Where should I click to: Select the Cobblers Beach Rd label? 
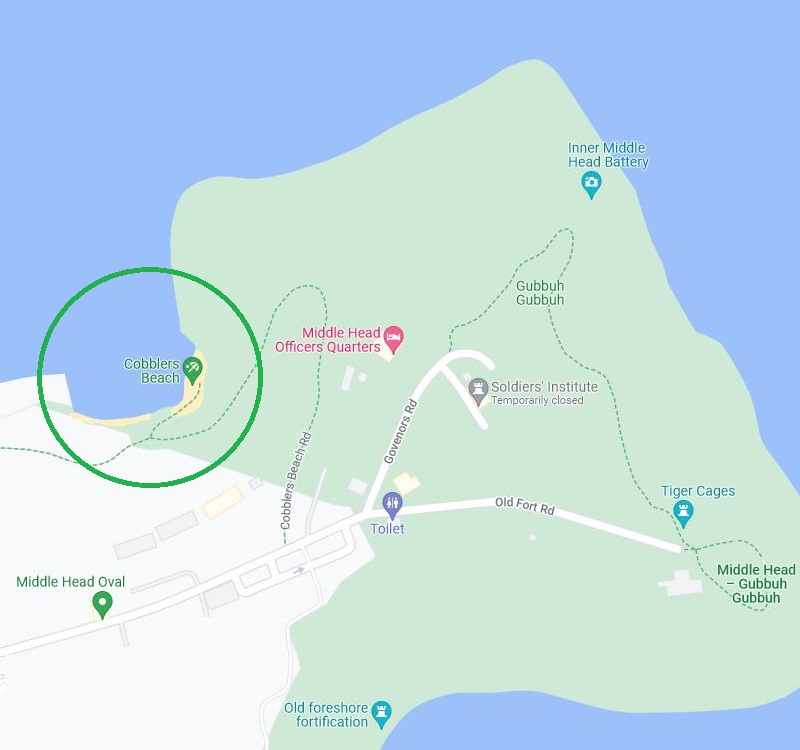[295, 481]
